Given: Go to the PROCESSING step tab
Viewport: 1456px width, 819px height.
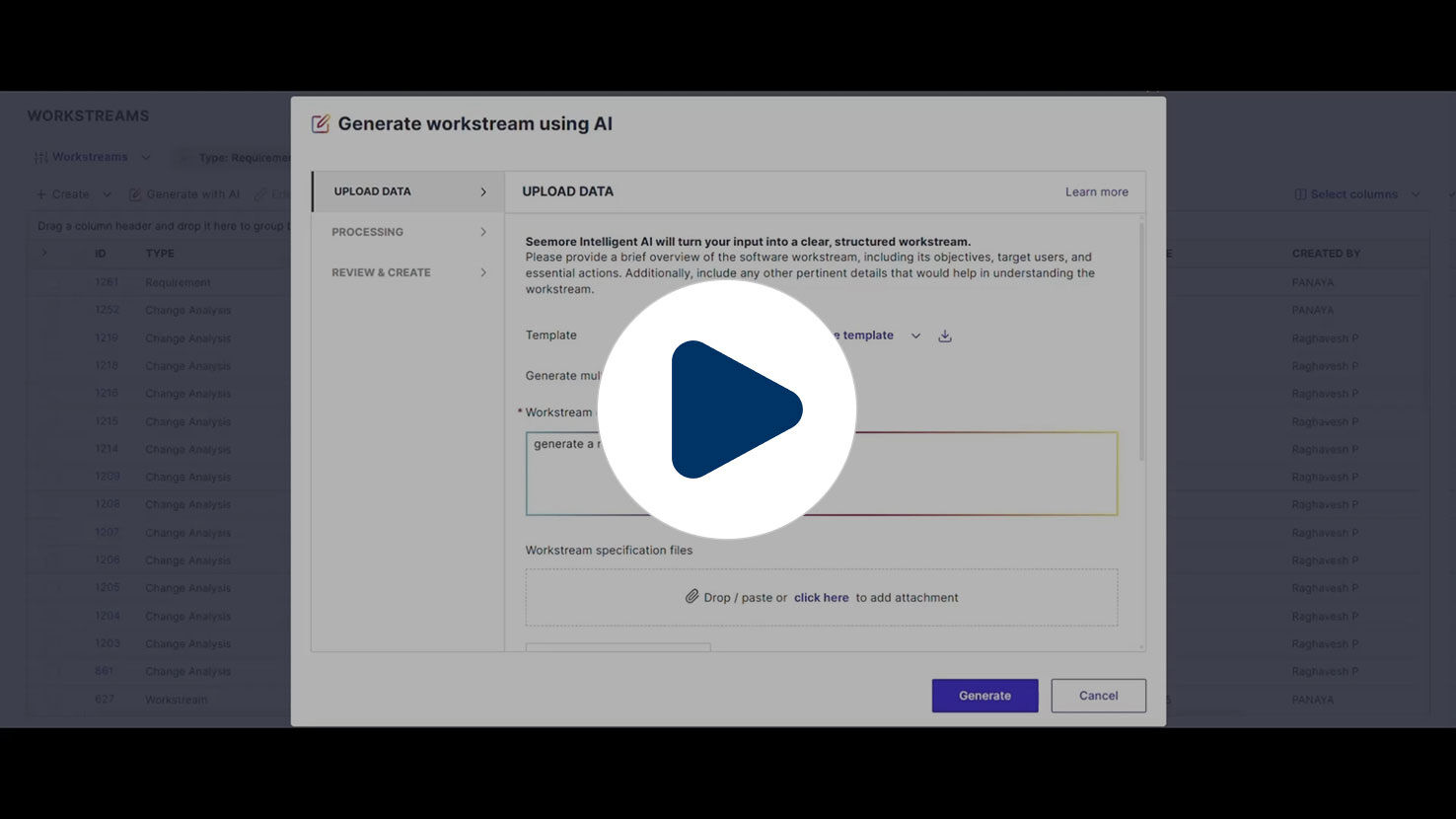Looking at the screenshot, I should pos(407,232).
